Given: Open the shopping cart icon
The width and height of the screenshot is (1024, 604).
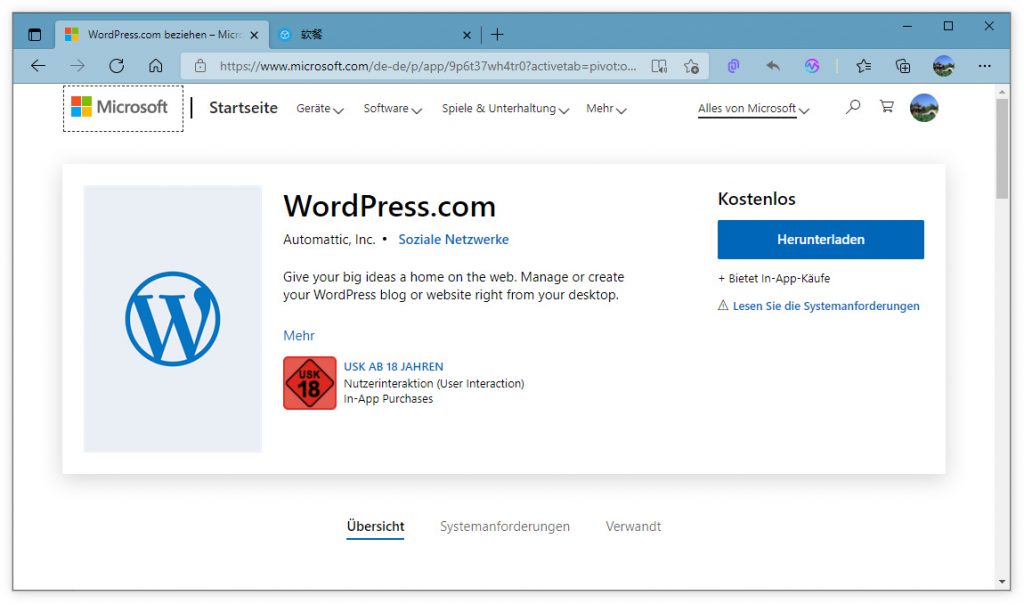Looking at the screenshot, I should click(886, 107).
